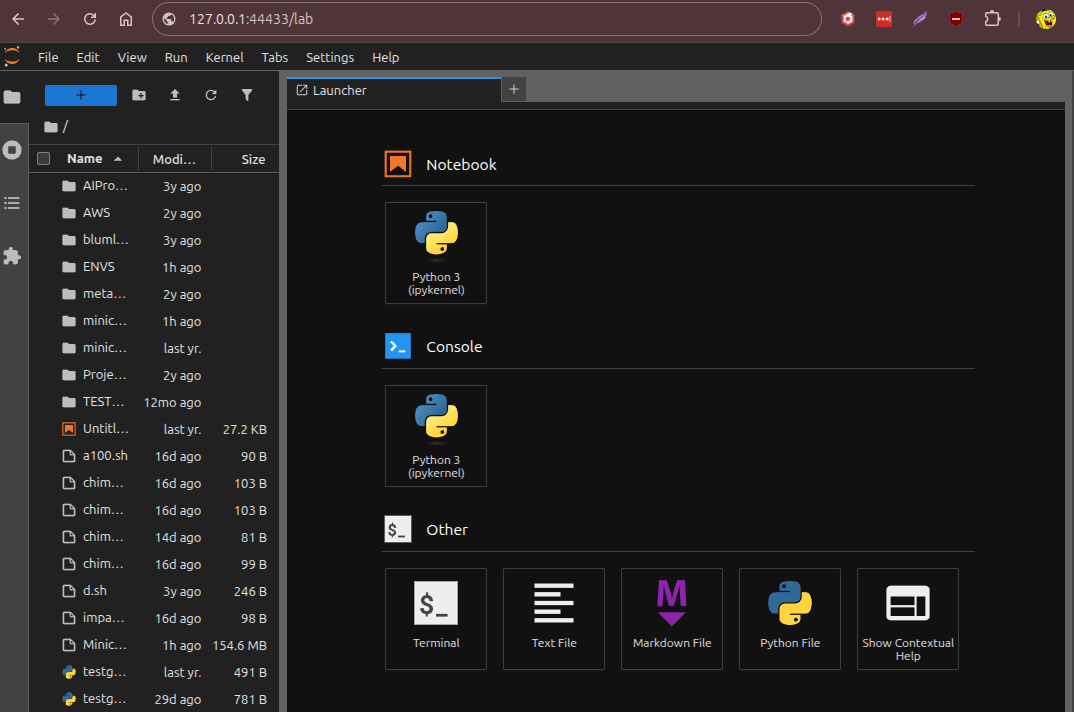Click the blue New Launcher plus button
The image size is (1074, 712).
[x=81, y=95]
